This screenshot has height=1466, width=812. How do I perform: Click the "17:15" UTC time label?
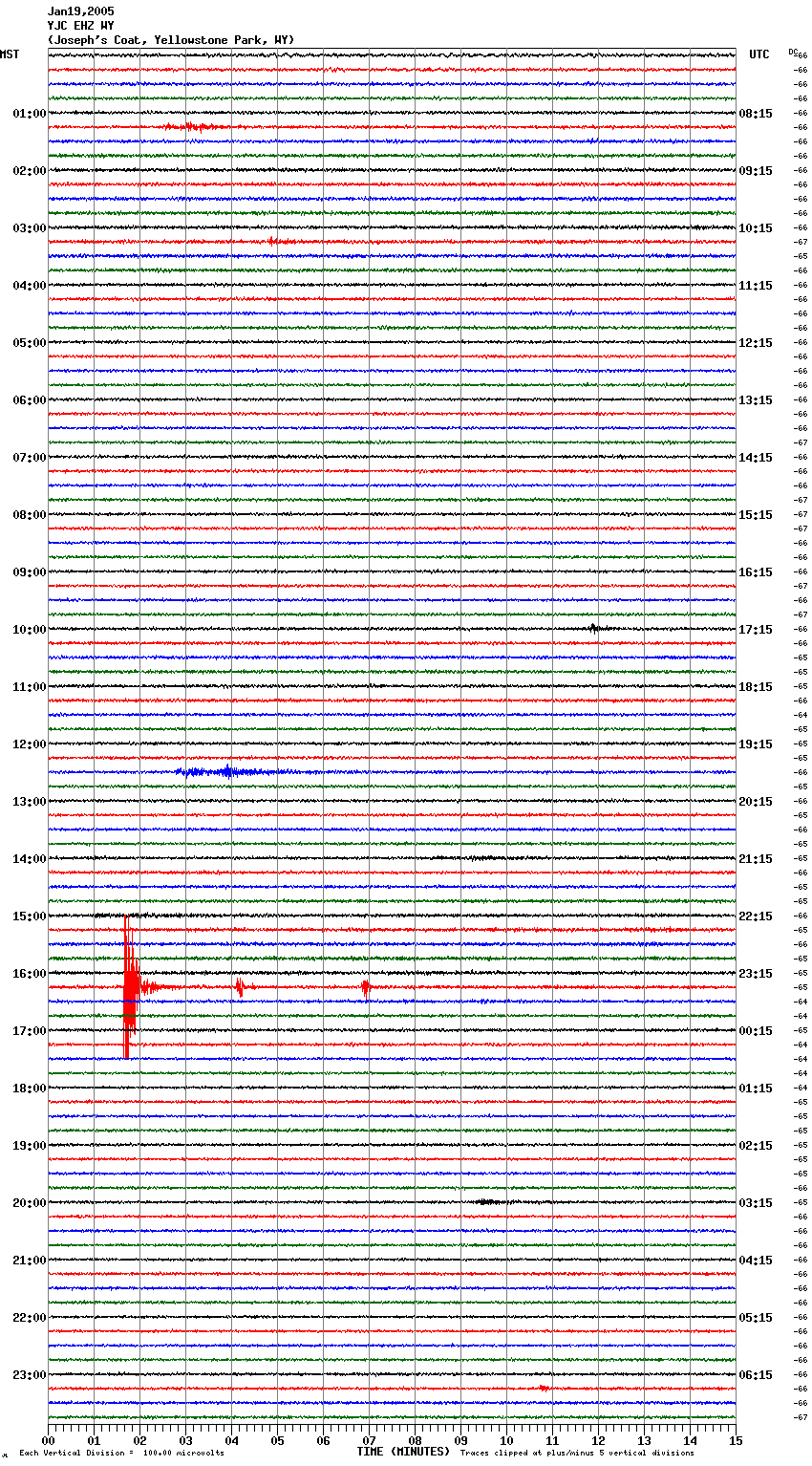[x=756, y=630]
